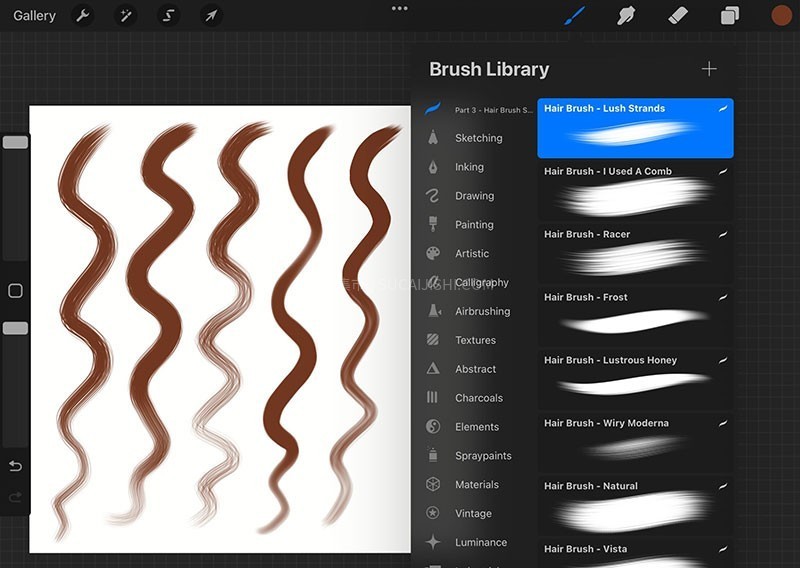The image size is (800, 568).
Task: Return to the Gallery
Action: coord(34,16)
